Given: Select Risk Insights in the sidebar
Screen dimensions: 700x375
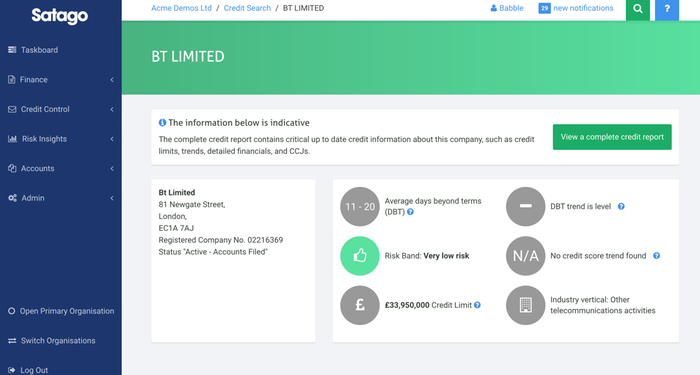Looking at the screenshot, I should tap(44, 139).
